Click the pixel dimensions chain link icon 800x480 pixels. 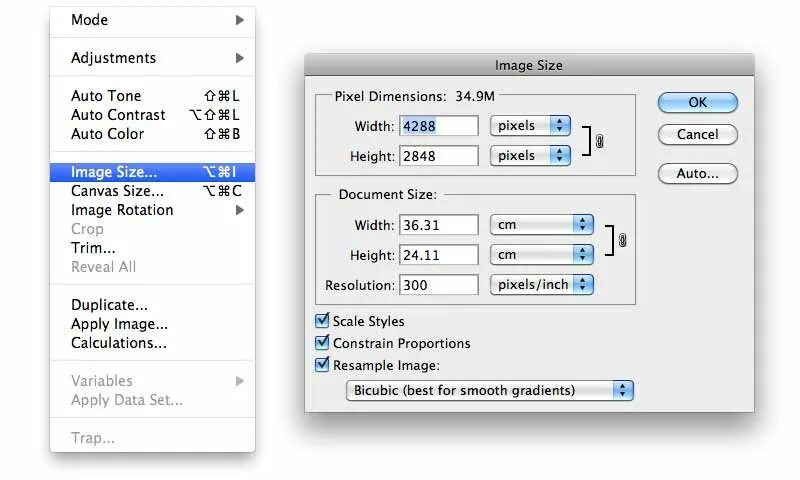pos(600,141)
